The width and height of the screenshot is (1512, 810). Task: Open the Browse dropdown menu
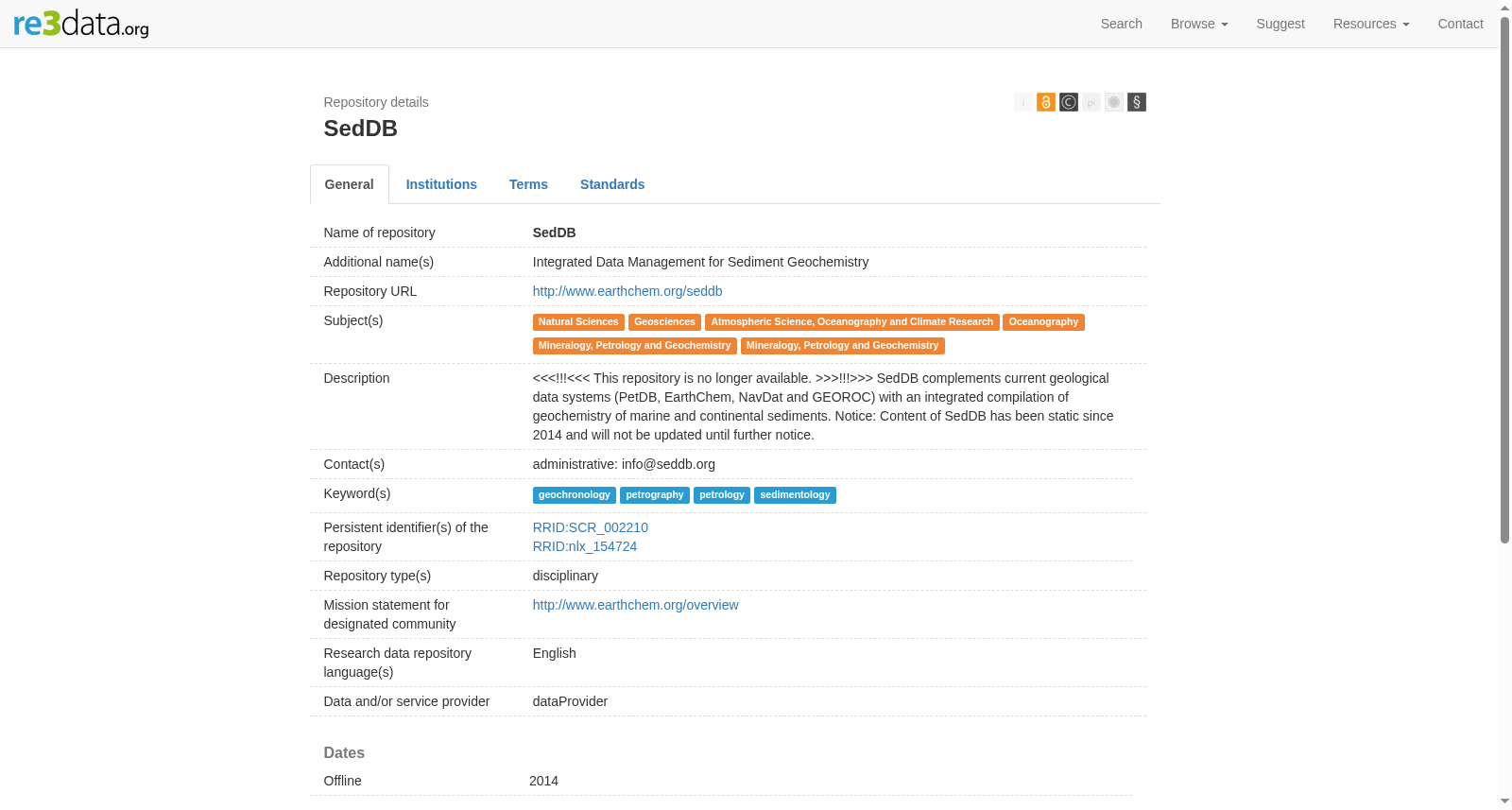pos(1199,24)
